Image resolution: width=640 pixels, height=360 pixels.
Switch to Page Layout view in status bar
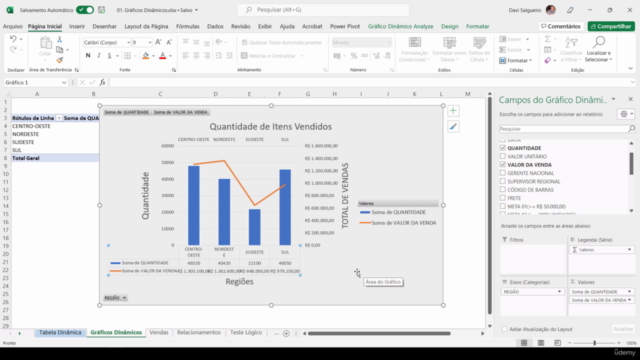click(x=541, y=343)
